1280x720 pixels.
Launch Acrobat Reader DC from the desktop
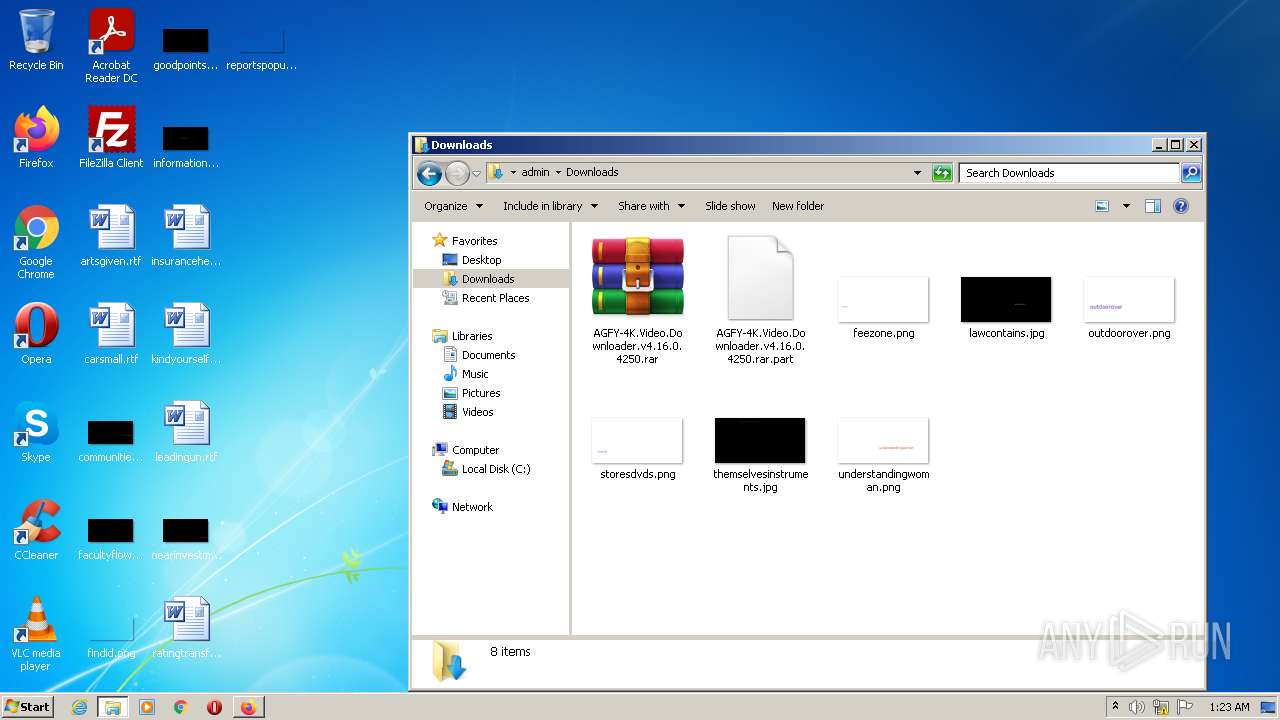pos(111,45)
